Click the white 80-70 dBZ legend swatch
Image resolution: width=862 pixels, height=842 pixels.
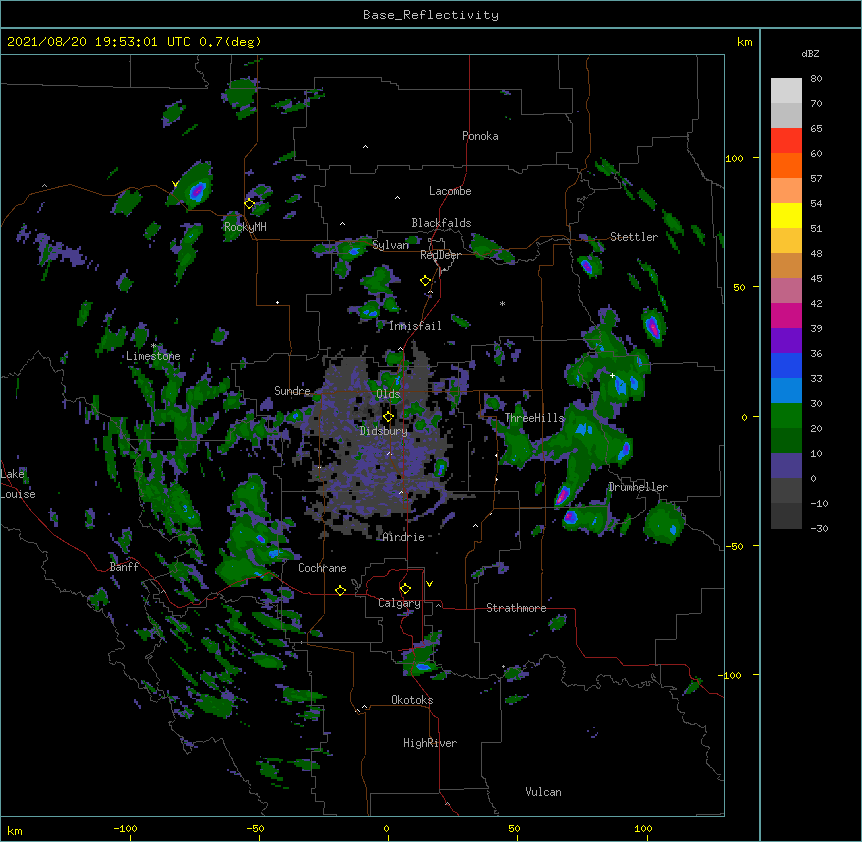[786, 91]
